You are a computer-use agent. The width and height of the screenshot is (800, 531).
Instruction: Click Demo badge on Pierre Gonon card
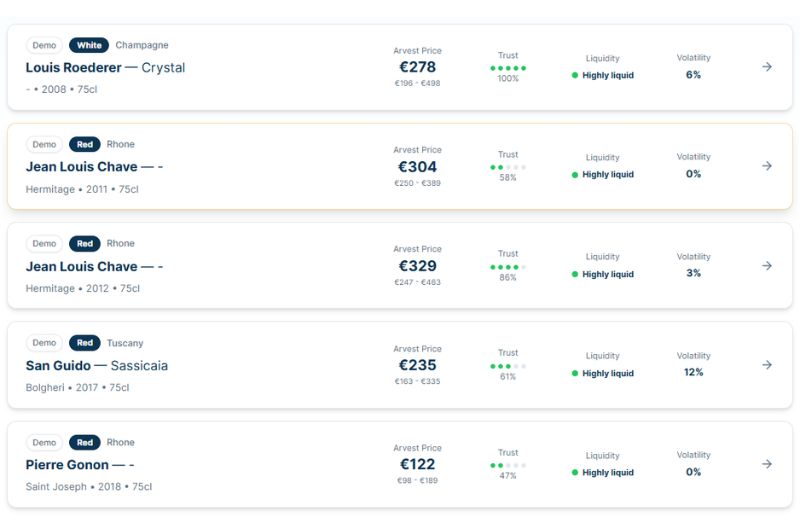(x=44, y=442)
